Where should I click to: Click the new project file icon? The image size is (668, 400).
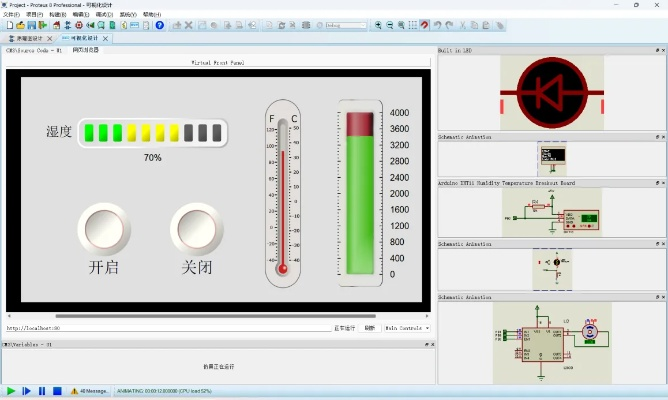click(x=8, y=25)
